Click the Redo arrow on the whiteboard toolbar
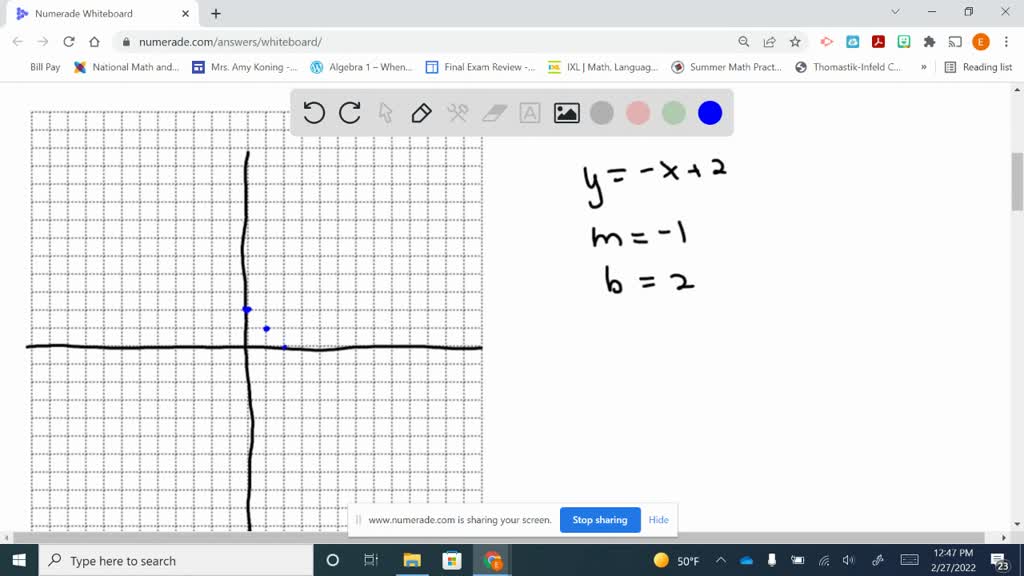The image size is (1024, 576). click(x=349, y=113)
